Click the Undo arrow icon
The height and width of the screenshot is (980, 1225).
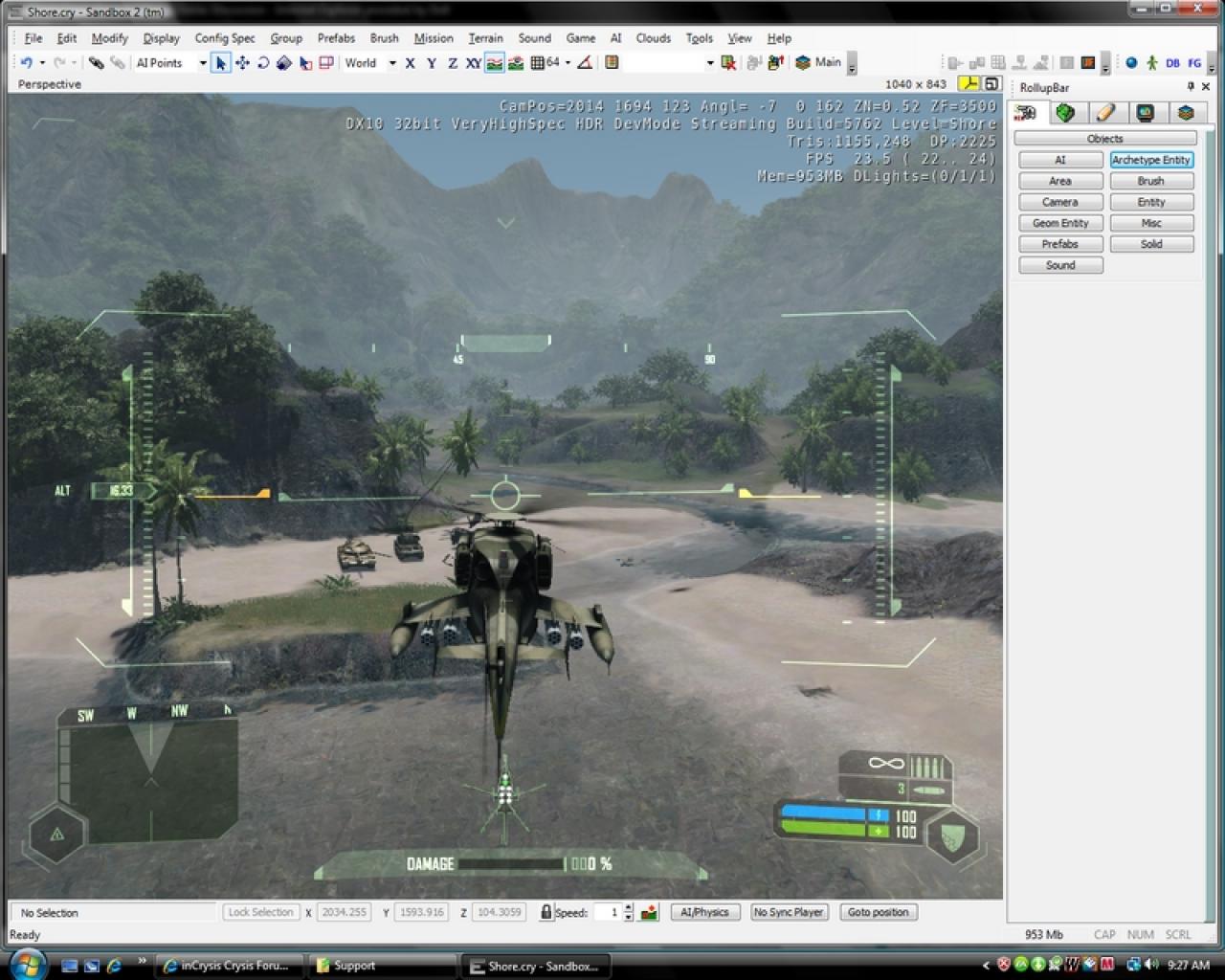pyautogui.click(x=26, y=63)
